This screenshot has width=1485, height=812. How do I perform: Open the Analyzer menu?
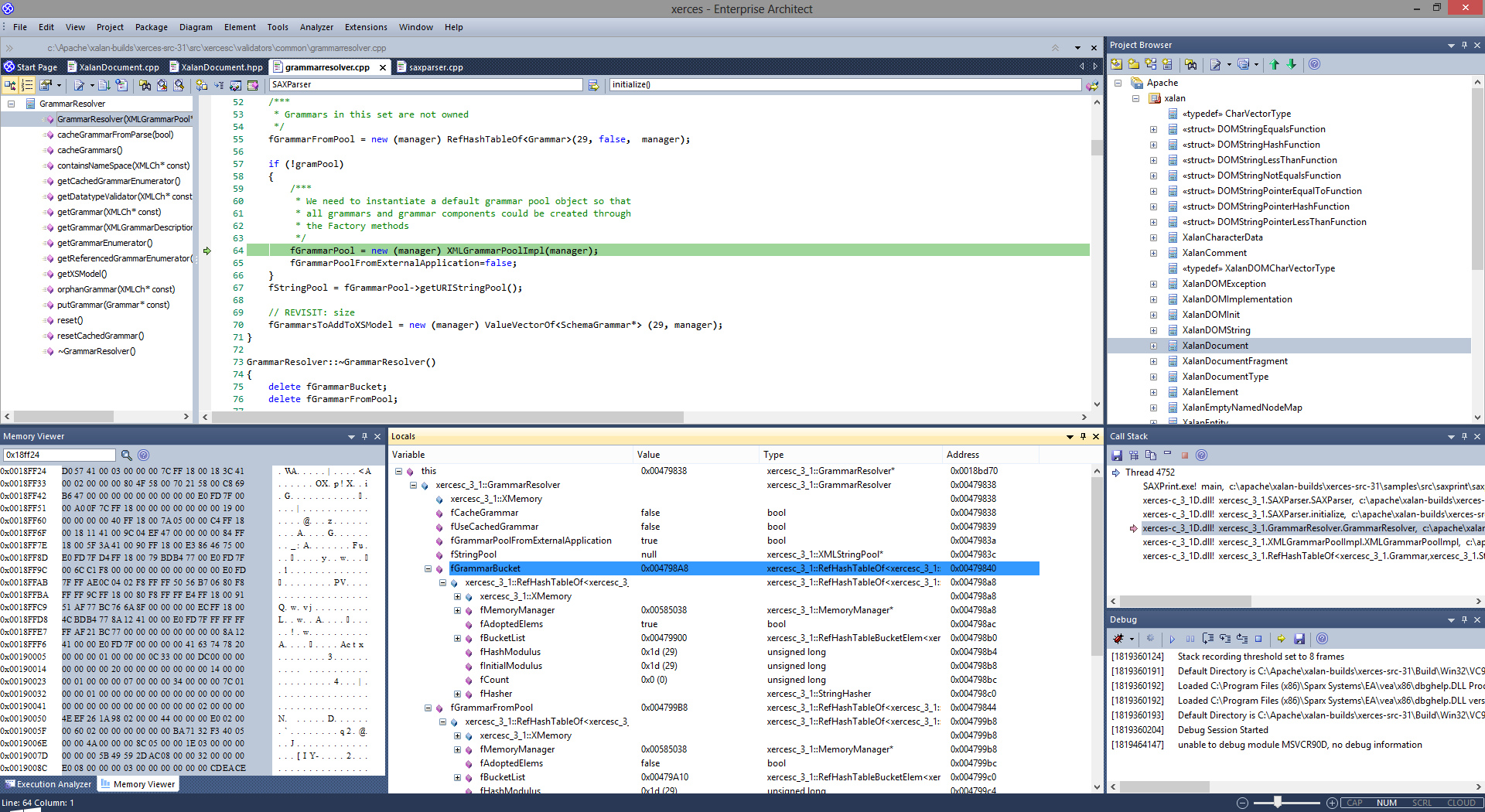tap(316, 27)
